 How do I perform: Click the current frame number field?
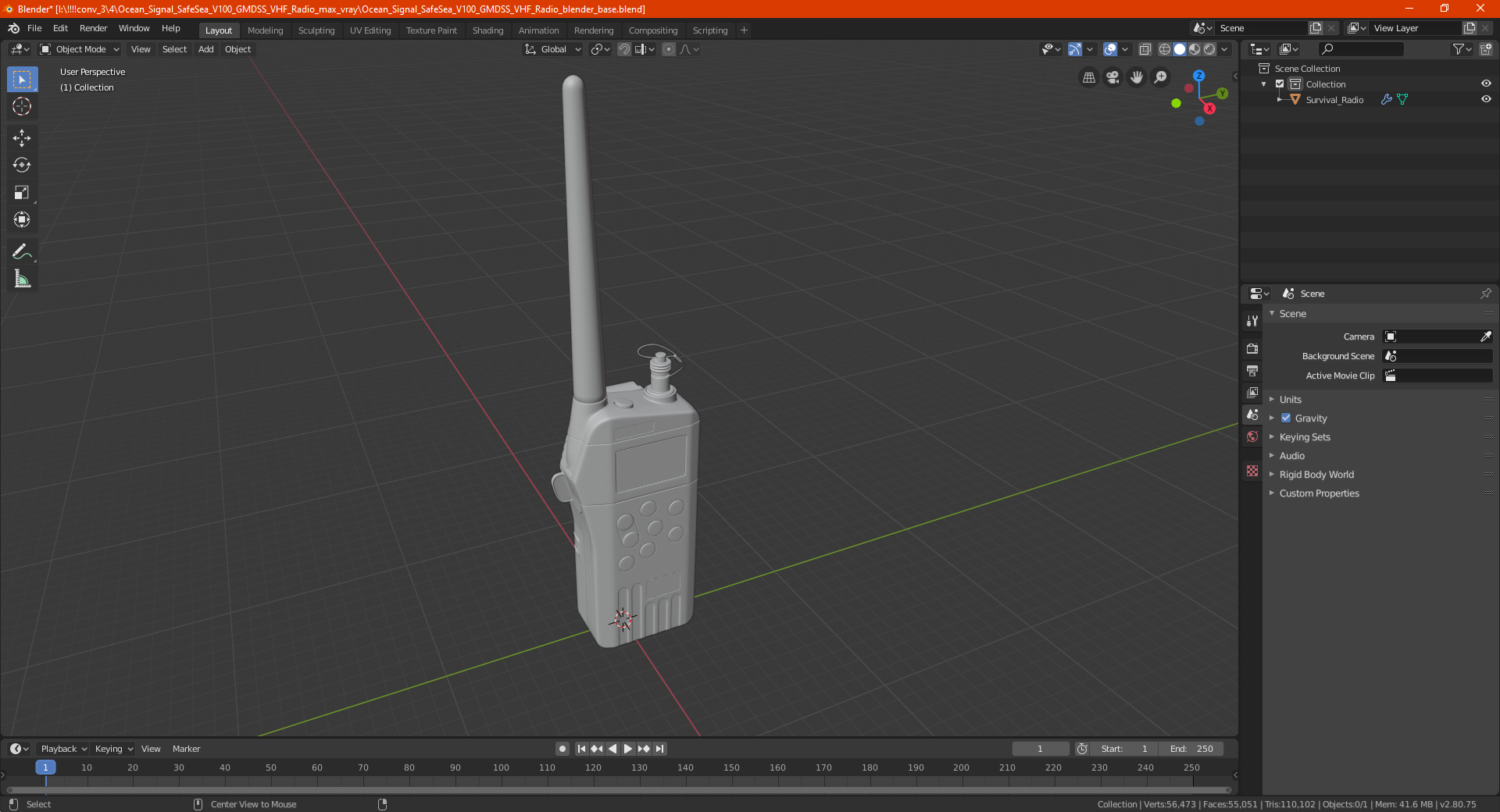1040,749
